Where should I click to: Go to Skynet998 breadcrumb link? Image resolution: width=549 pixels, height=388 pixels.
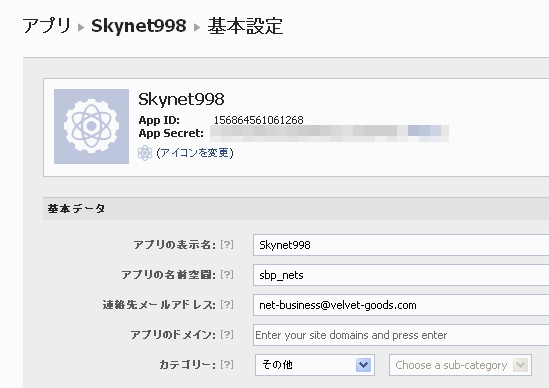(139, 26)
